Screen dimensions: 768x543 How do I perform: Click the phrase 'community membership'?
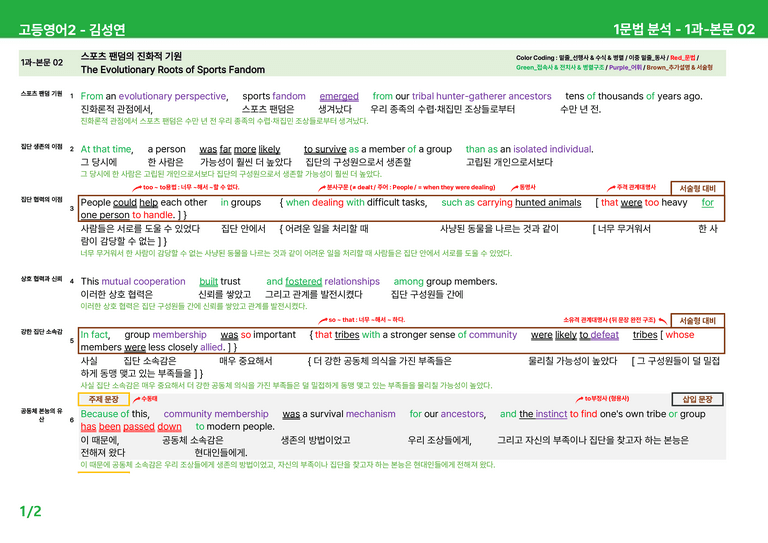(x=216, y=414)
